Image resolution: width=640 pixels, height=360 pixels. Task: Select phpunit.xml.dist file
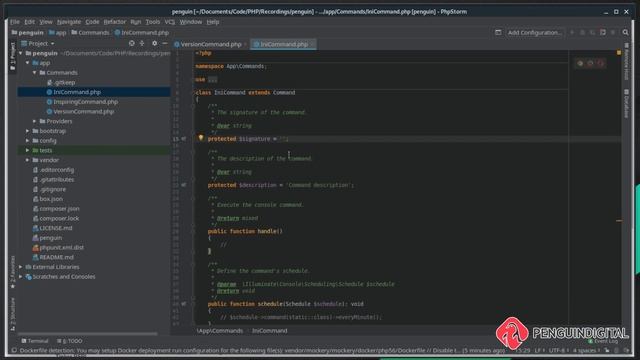coord(61,247)
